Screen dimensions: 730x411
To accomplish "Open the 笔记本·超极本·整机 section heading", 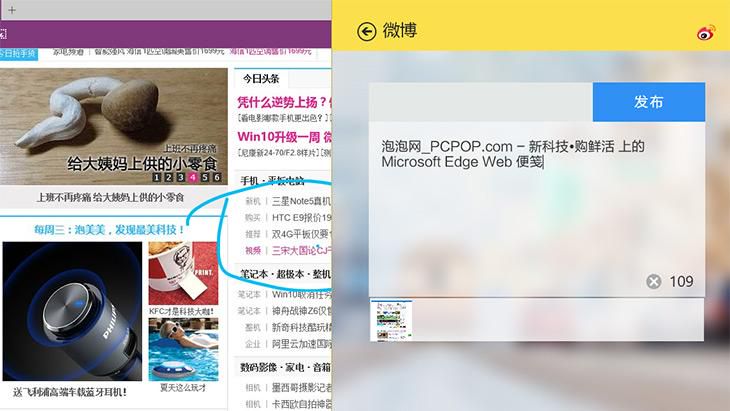I will click(x=285, y=274).
